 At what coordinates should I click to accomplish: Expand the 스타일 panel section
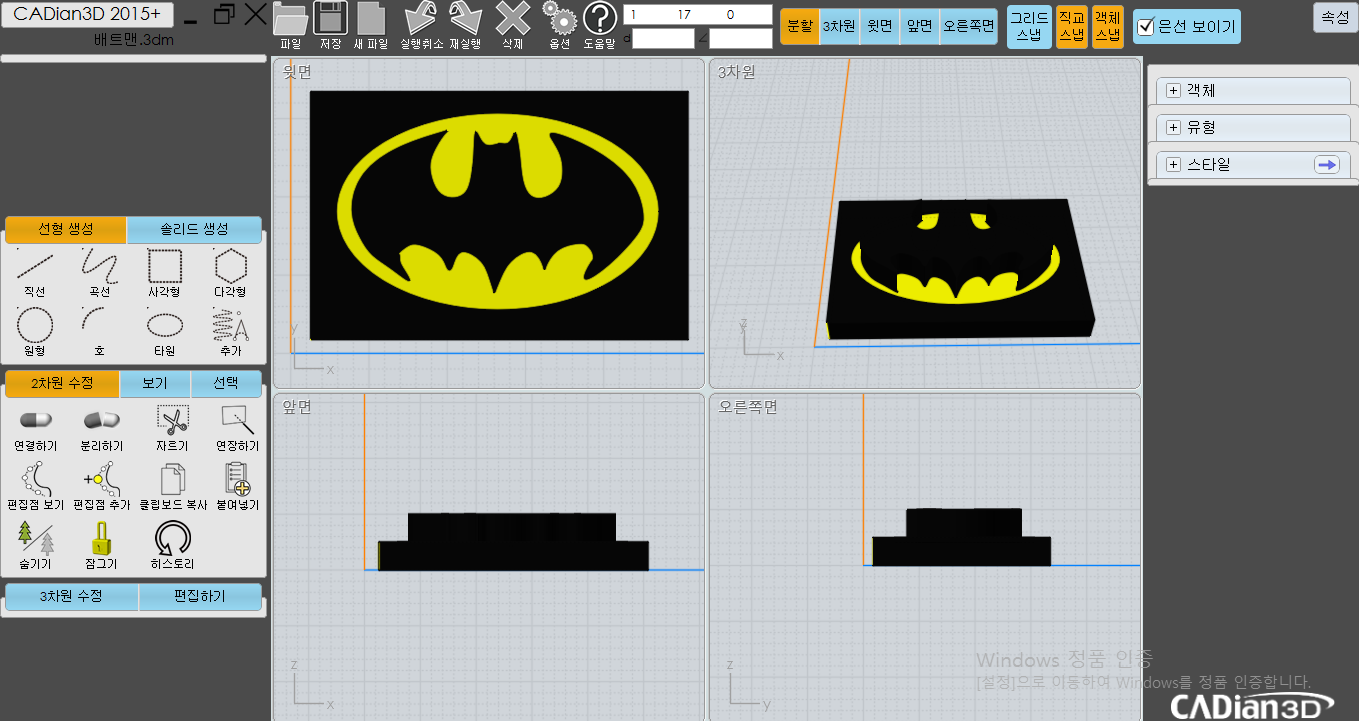(1174, 165)
